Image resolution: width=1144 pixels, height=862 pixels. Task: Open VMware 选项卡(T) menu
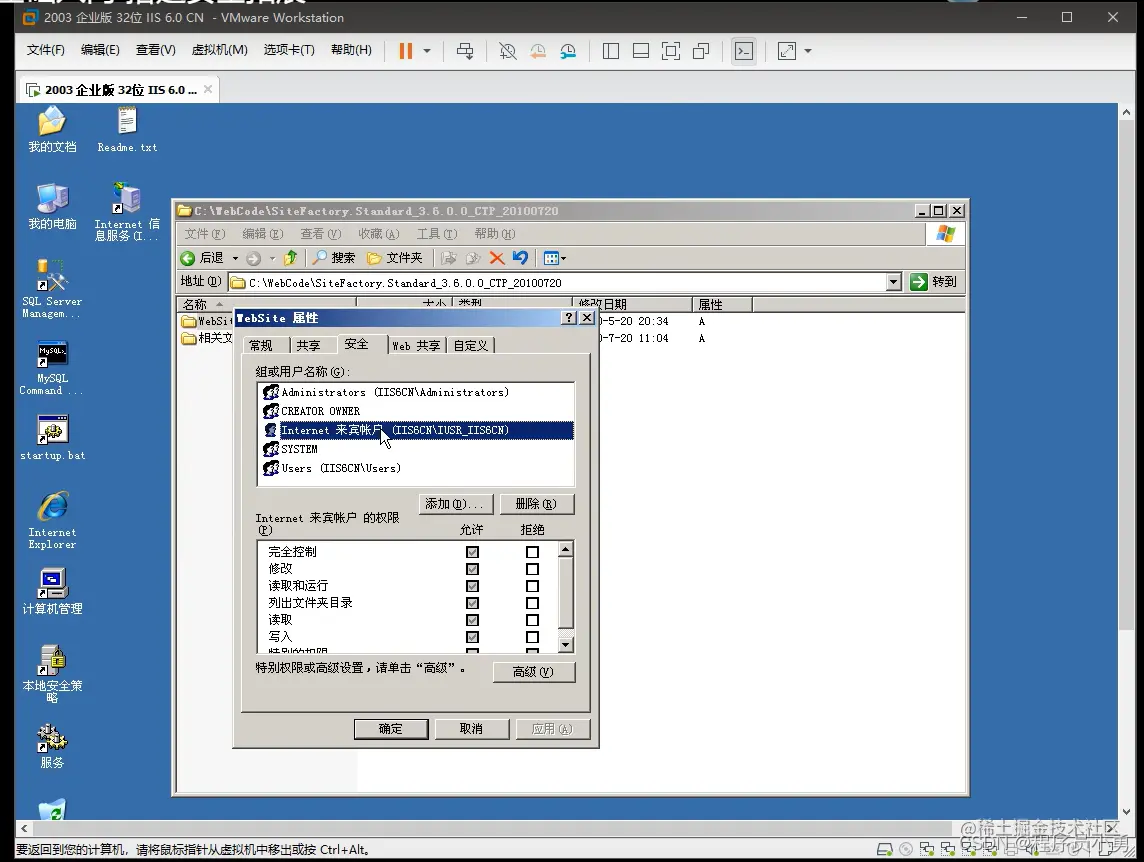[289, 50]
